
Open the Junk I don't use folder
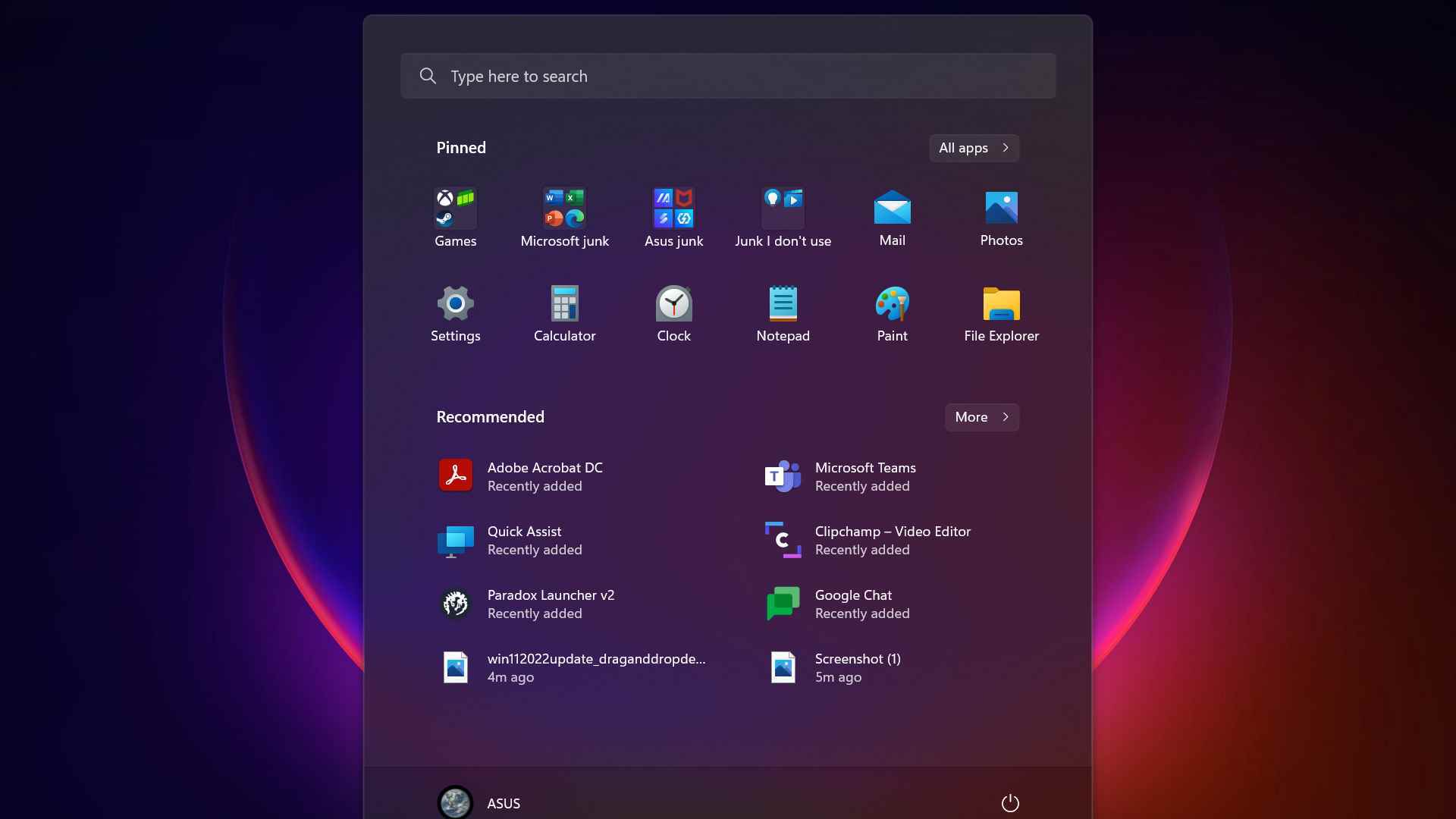point(783,218)
